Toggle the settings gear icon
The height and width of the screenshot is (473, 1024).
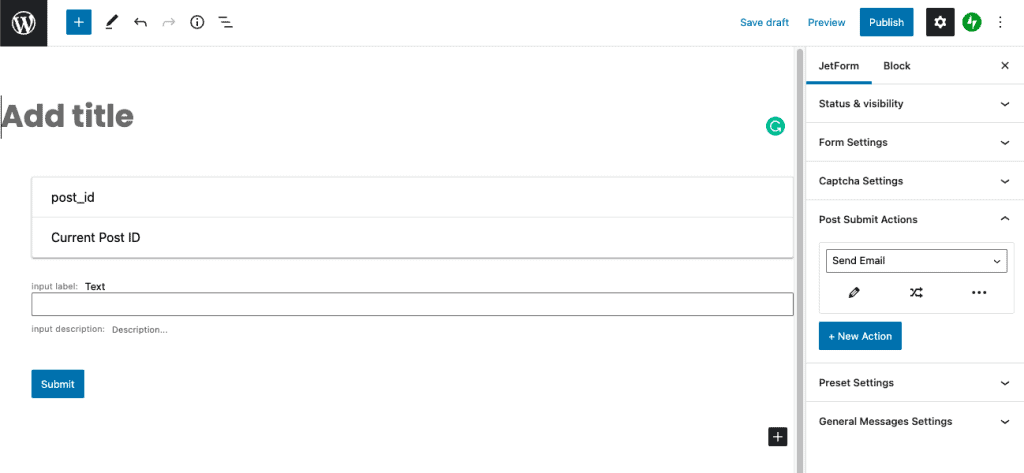coord(940,22)
